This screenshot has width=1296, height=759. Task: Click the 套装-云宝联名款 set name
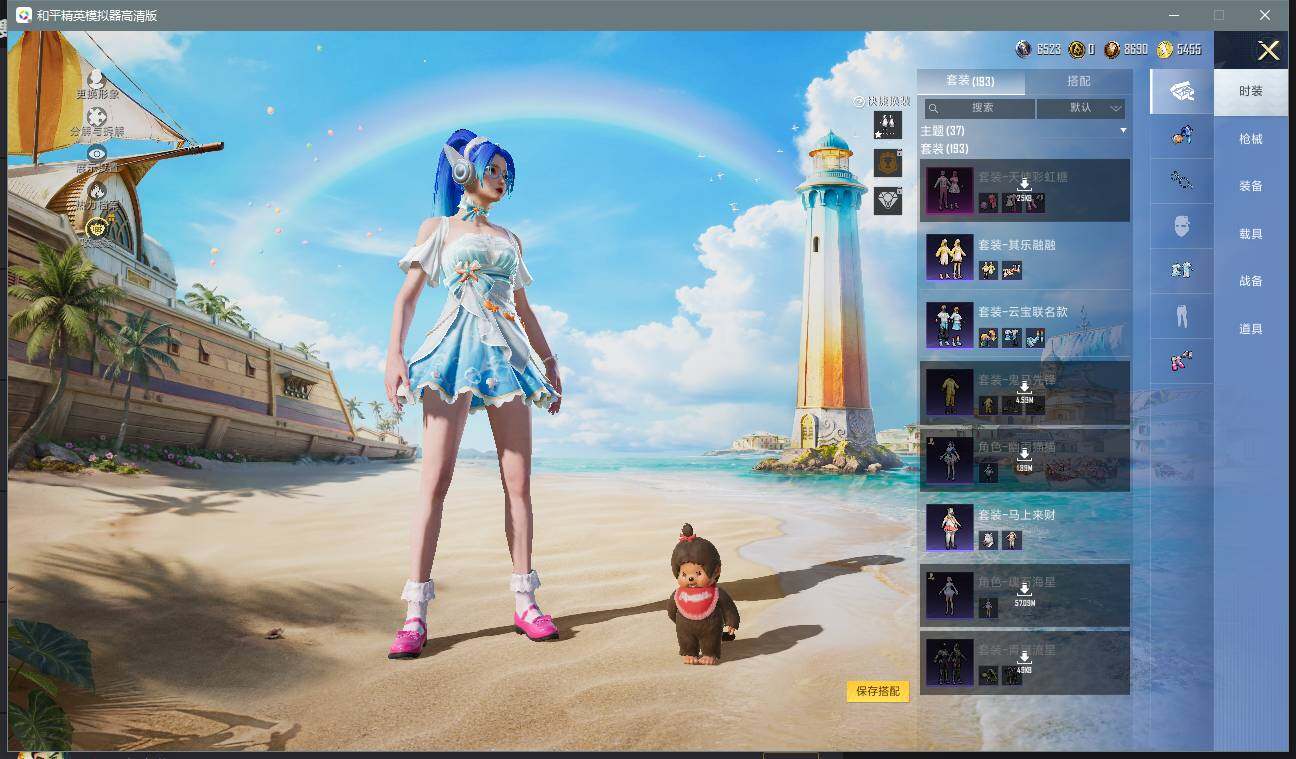pos(1023,312)
